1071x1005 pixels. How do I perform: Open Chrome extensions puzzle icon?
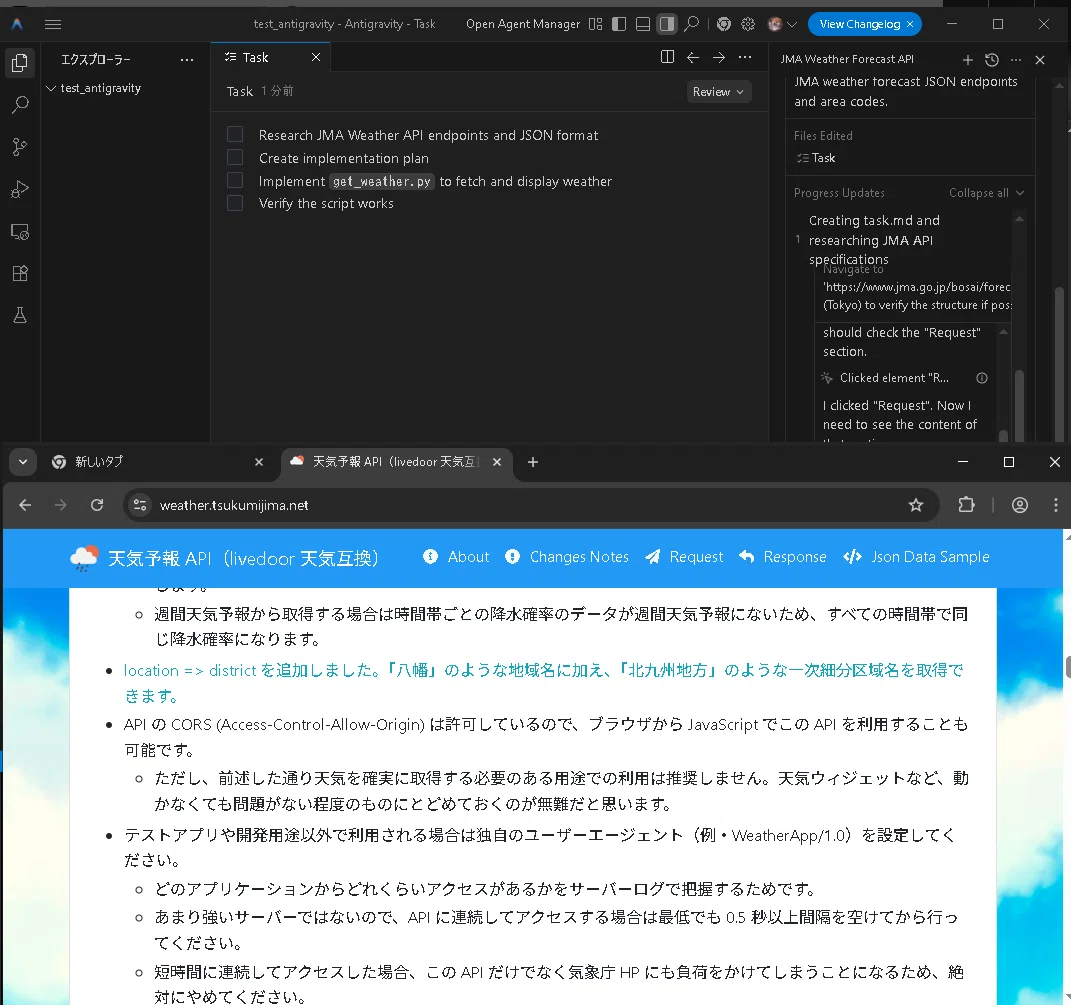966,505
